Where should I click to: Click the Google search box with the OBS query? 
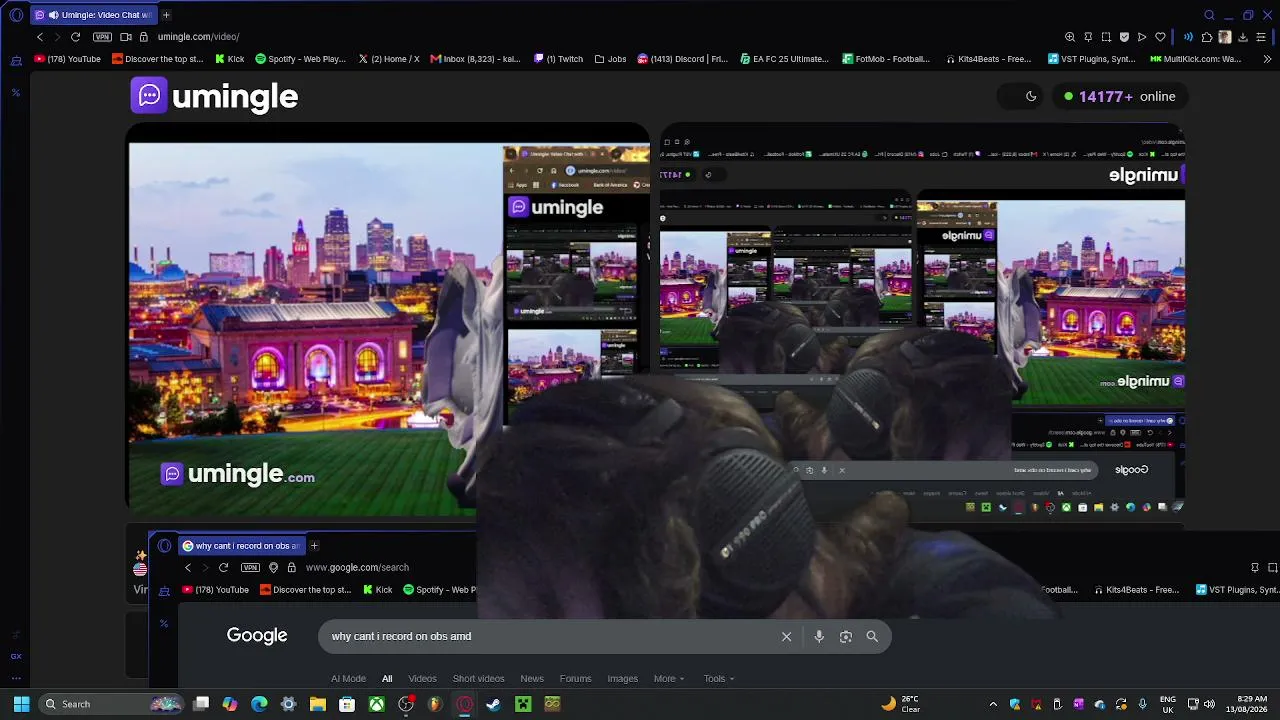point(604,636)
